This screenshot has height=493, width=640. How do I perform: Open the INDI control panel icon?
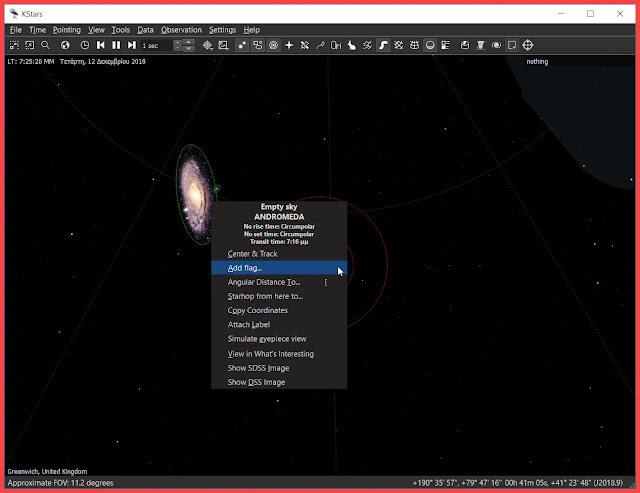click(x=481, y=45)
